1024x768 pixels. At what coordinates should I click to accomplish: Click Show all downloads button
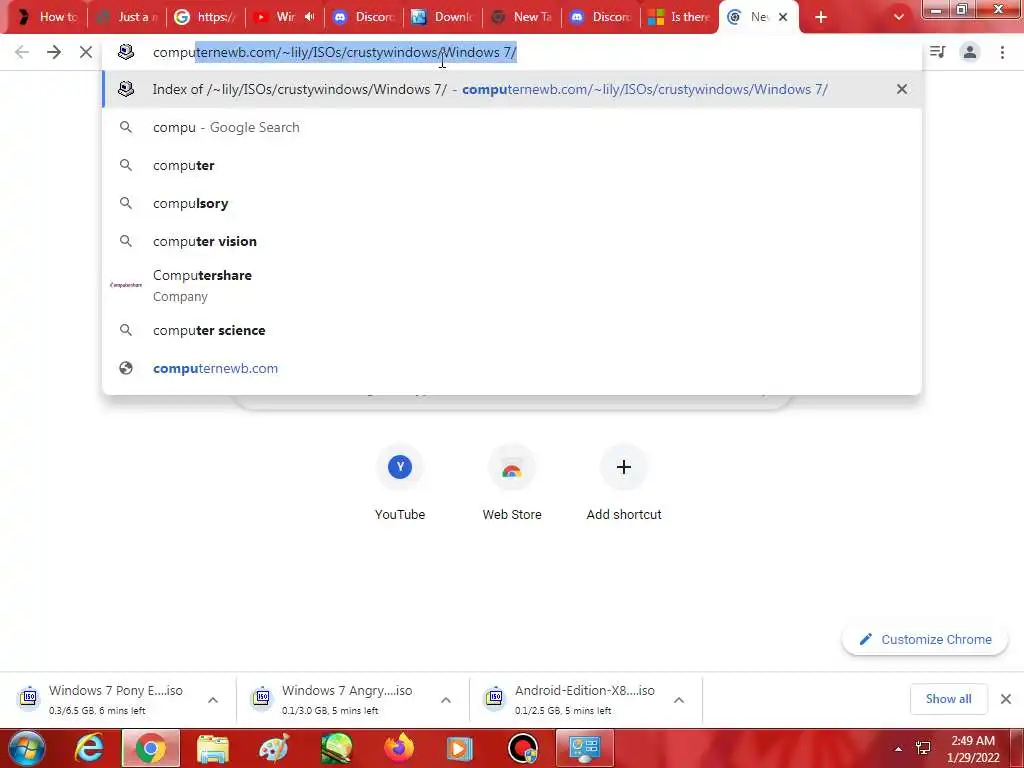click(x=948, y=699)
